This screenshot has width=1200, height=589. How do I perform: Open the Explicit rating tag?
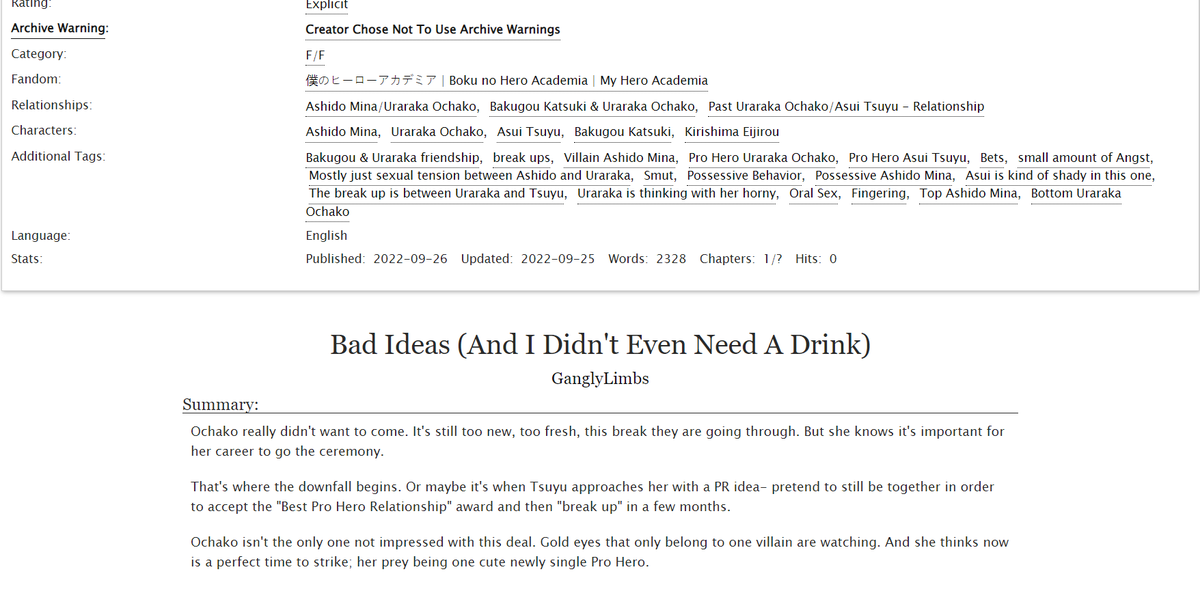pos(327,5)
